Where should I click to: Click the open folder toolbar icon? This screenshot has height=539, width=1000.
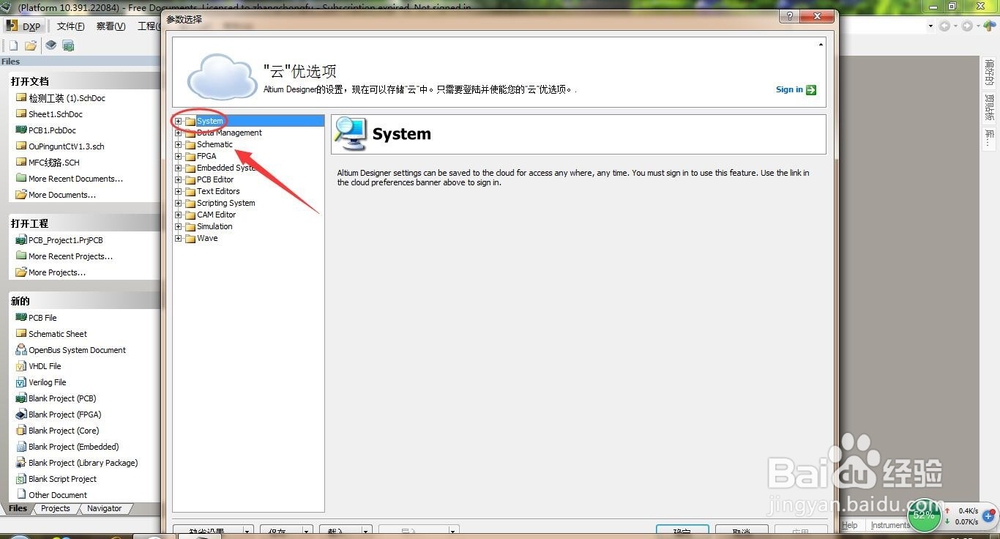pos(31,46)
